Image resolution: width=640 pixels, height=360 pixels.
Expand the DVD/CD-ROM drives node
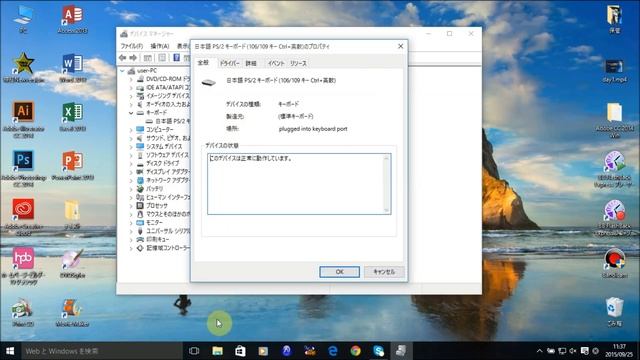(131, 79)
